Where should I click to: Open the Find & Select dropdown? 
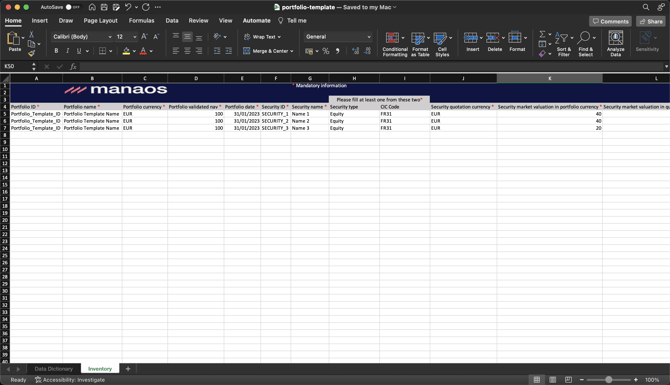pyautogui.click(x=585, y=44)
